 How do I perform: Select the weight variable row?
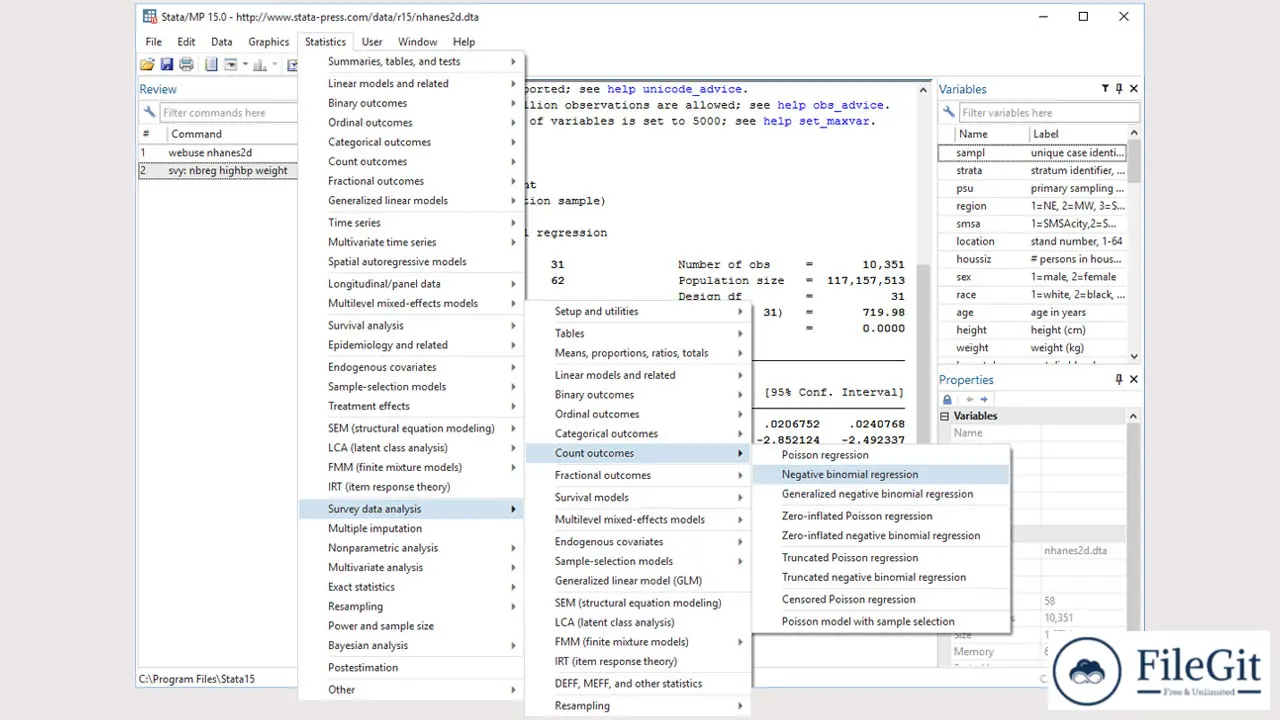(x=1033, y=348)
